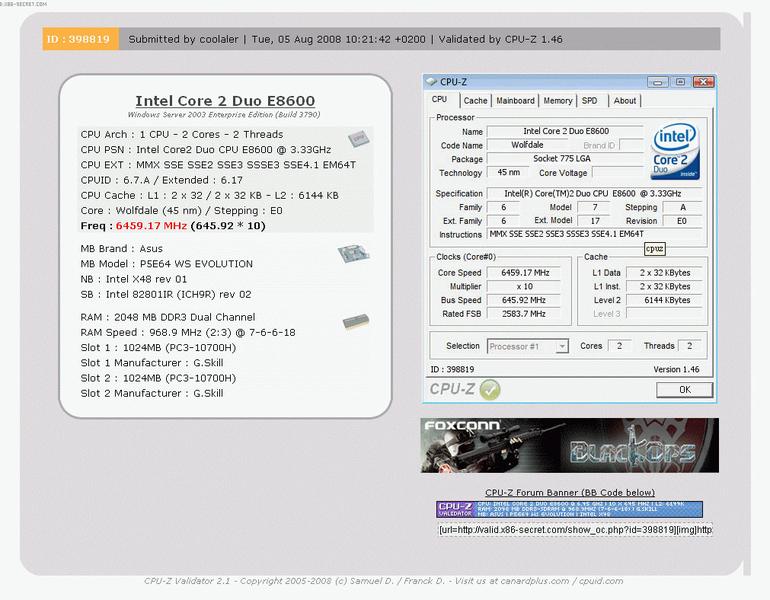
Task: Switch to the Mainboard tab
Action: click(515, 101)
